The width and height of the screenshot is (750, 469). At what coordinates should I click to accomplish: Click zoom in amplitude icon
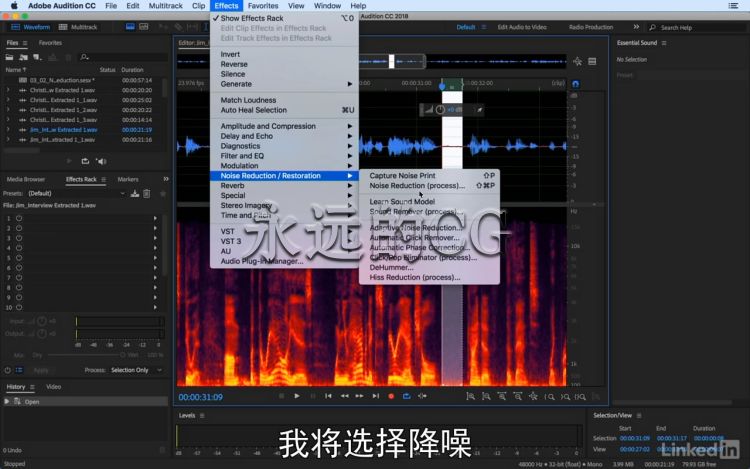[471, 396]
